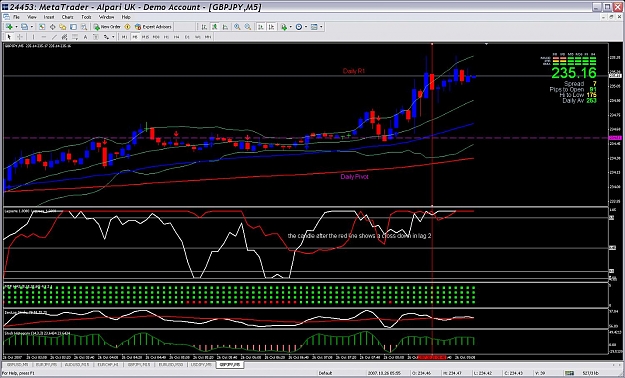
Task: Toggle the Strategy Tester icon
Action: pyautogui.click(x=84, y=27)
